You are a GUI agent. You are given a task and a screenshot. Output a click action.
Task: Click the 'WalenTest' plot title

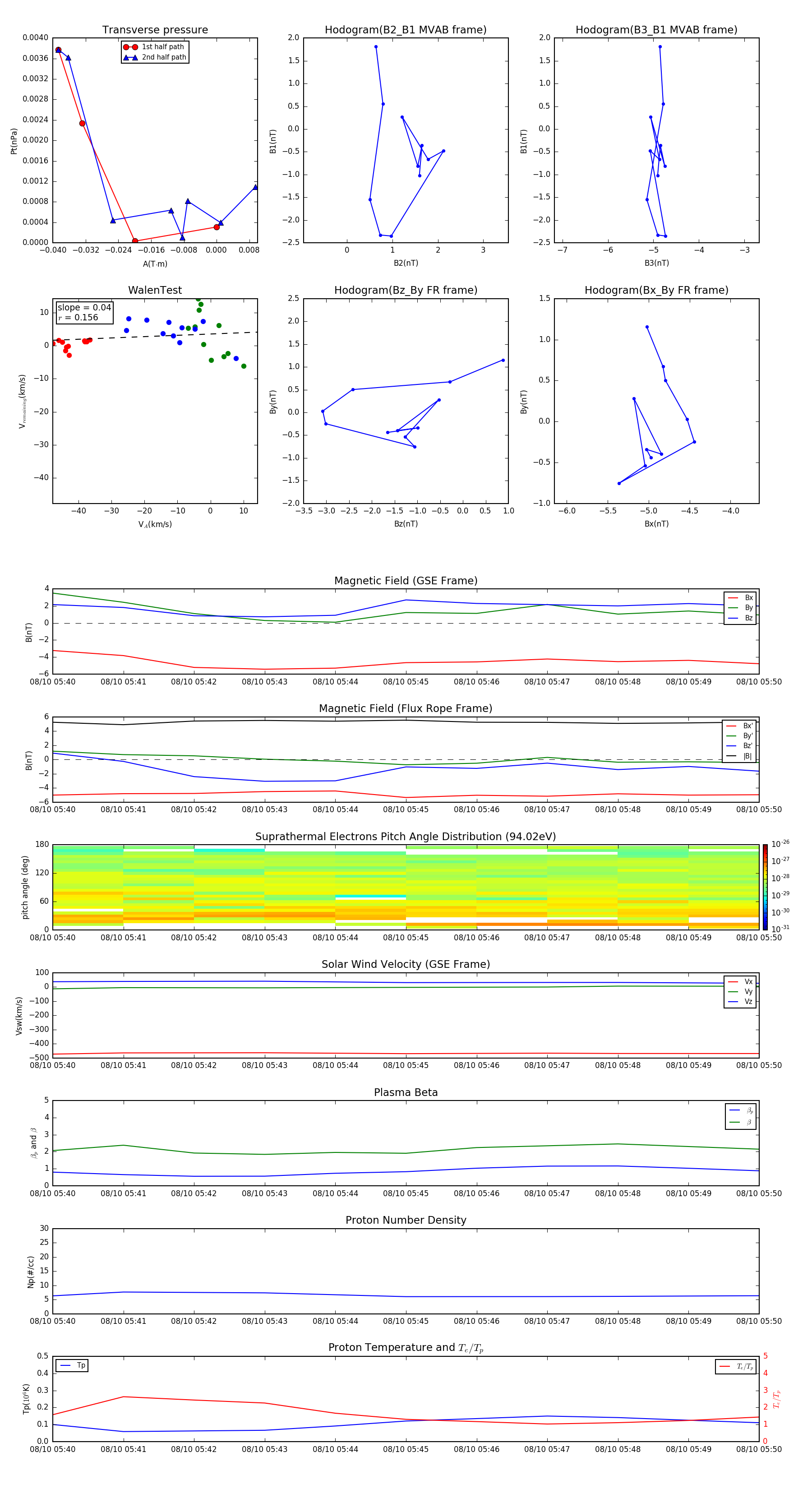pyautogui.click(x=155, y=290)
